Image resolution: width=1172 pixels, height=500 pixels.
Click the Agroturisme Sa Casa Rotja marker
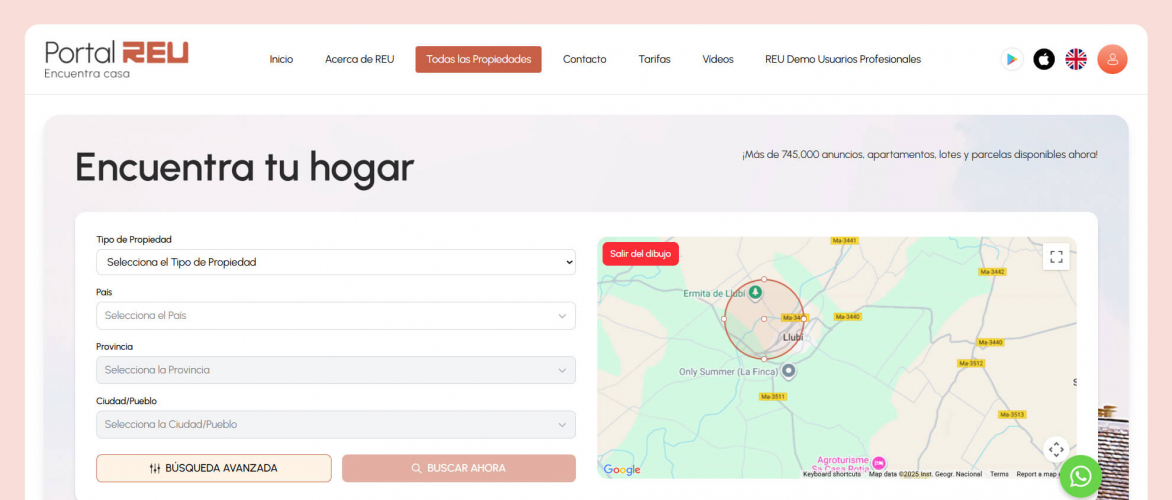(878, 463)
